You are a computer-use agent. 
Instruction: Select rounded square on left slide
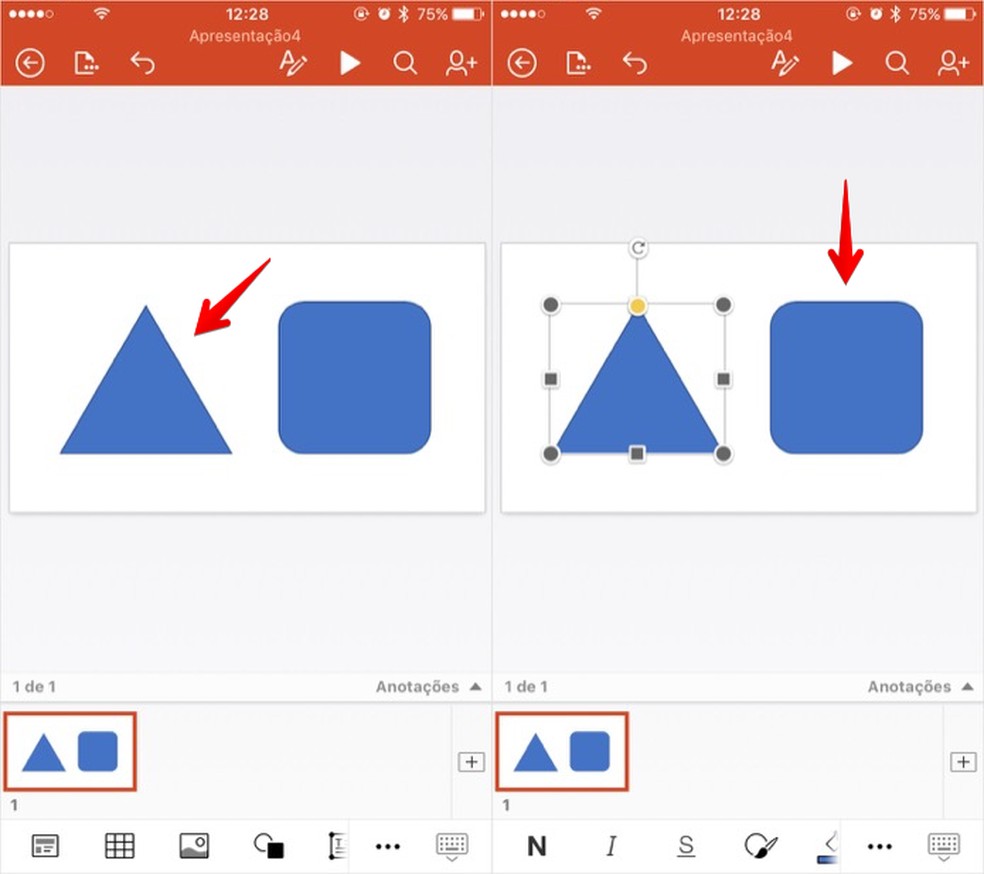tap(355, 378)
